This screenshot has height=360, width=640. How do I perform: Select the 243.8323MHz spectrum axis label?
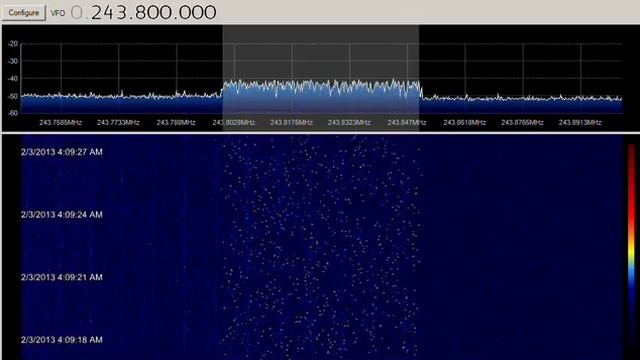click(349, 122)
